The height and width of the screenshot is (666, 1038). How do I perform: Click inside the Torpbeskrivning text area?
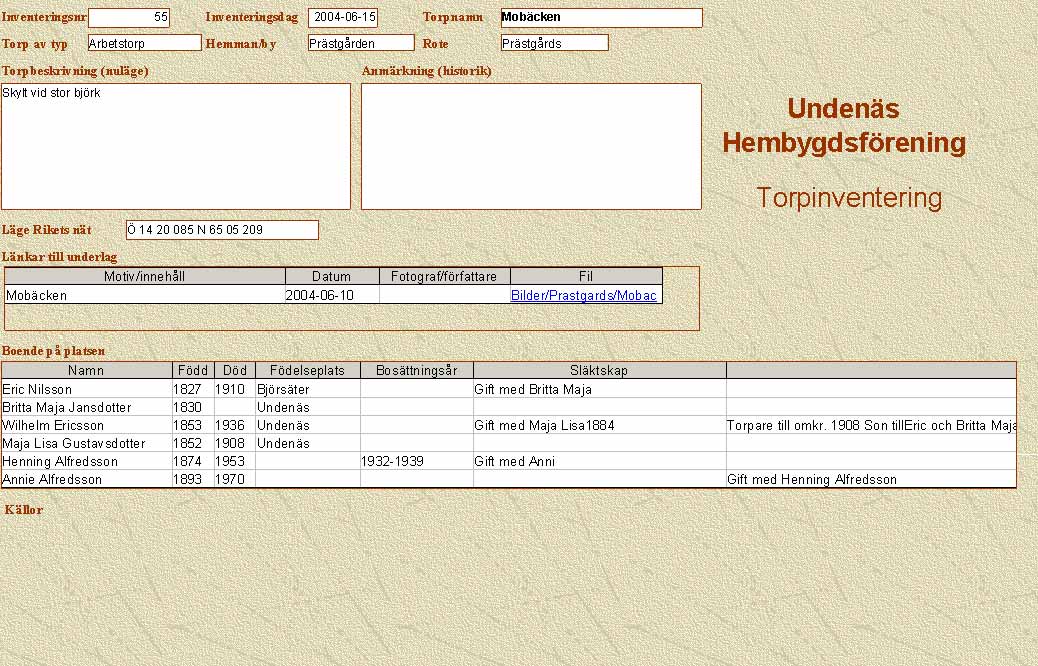176,146
